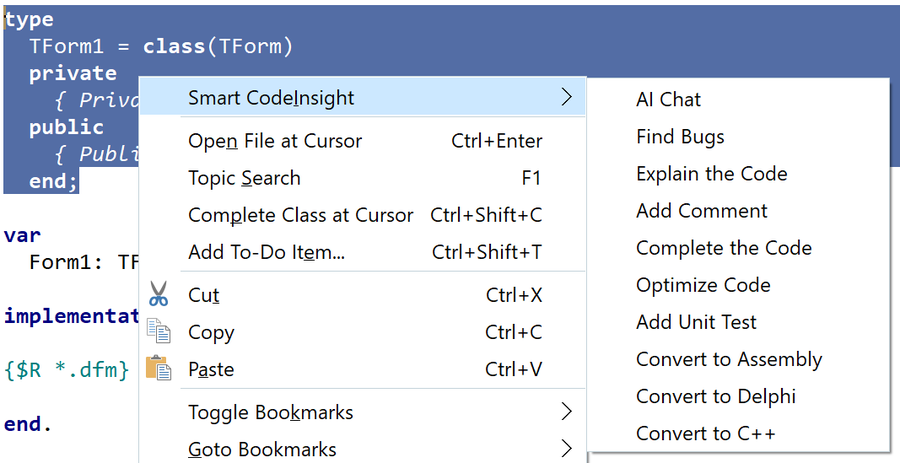Click the Copy pages icon
Screen dimensions: 900x463
158,332
